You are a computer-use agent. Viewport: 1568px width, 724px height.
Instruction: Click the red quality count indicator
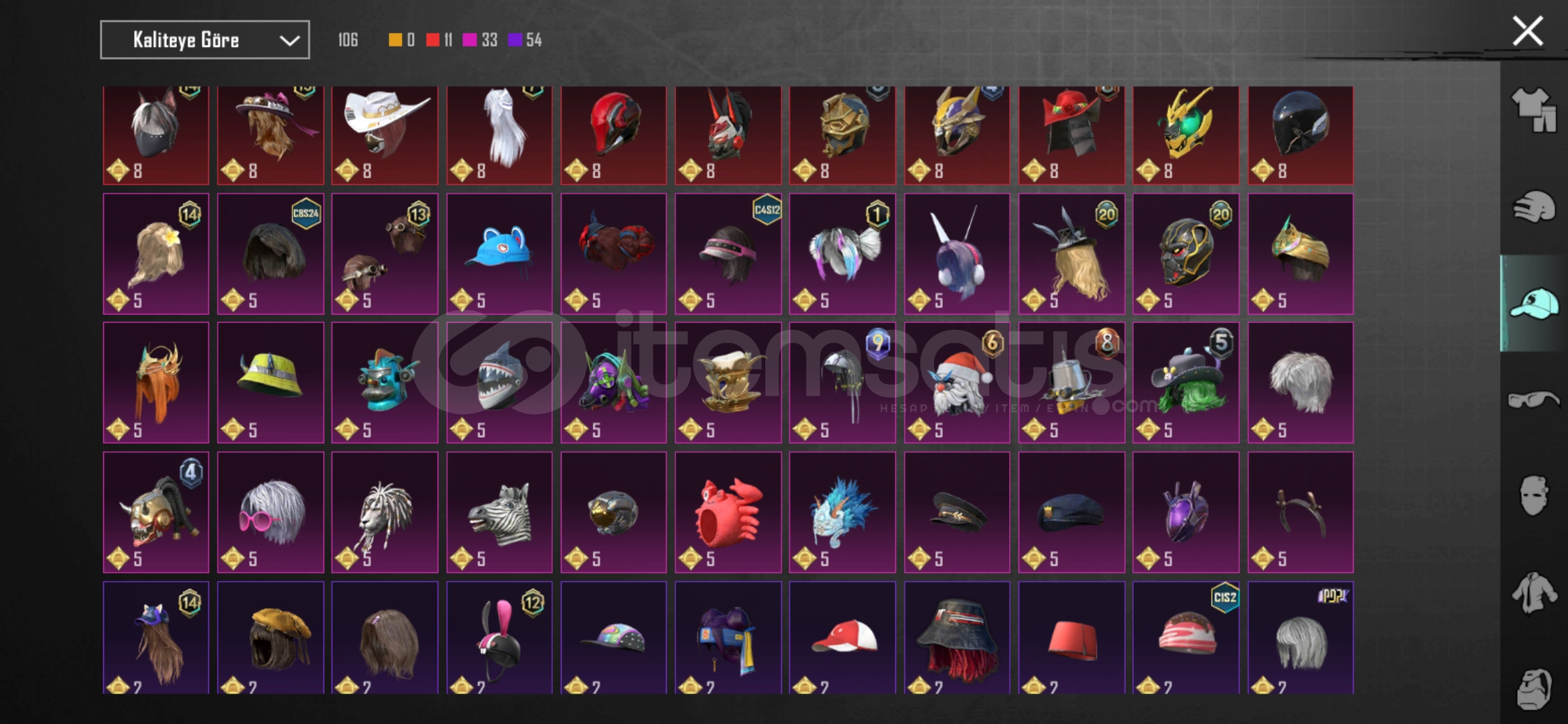click(x=440, y=40)
